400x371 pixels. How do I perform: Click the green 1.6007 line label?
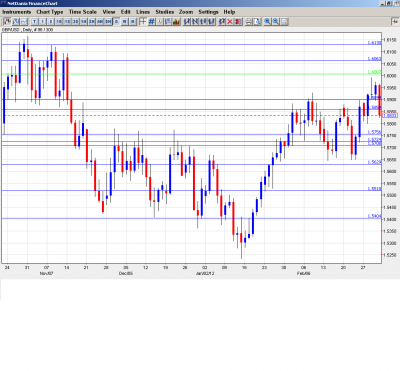[374, 72]
